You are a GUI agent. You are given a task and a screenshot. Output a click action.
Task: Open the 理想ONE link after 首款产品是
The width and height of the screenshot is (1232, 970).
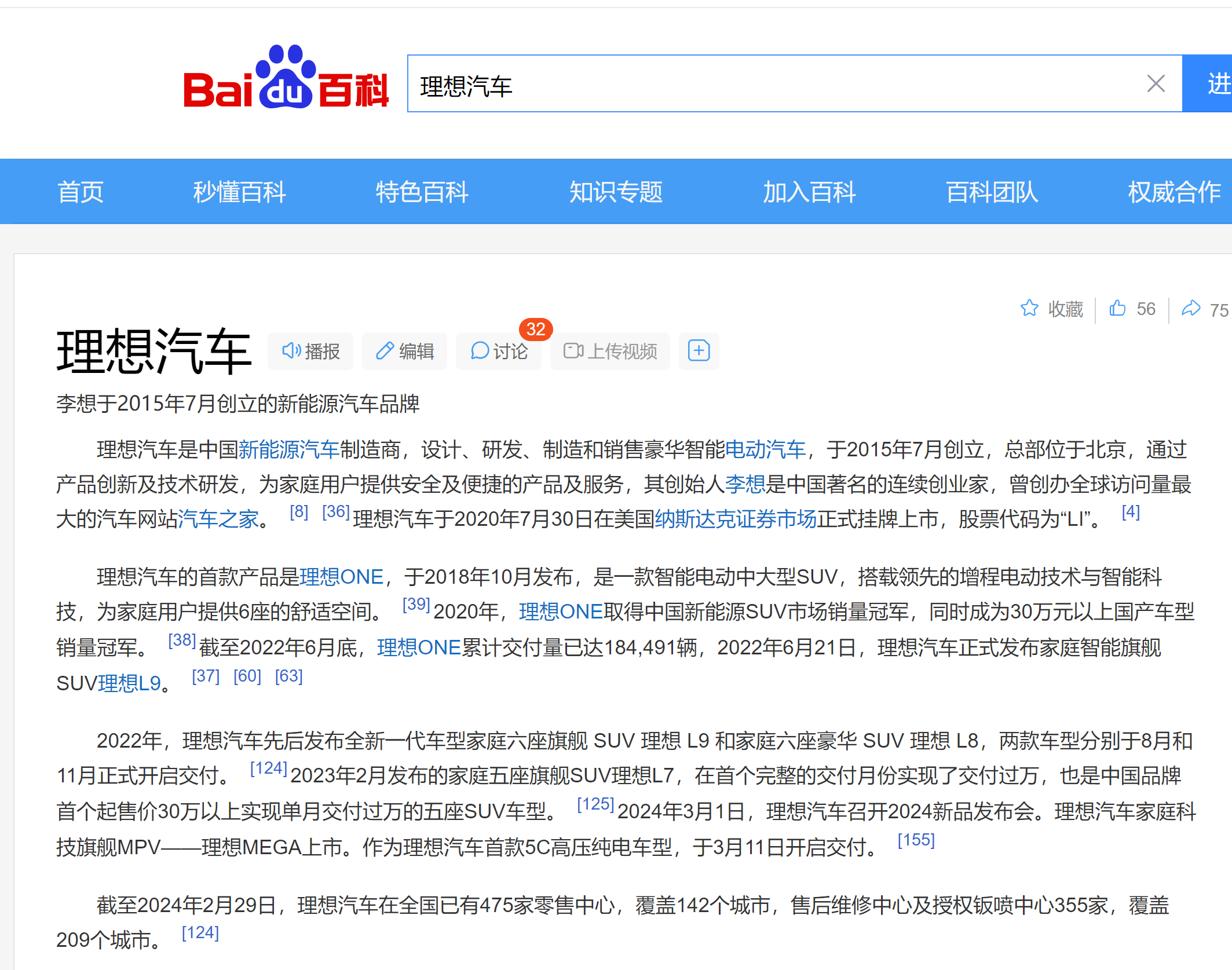point(341,577)
